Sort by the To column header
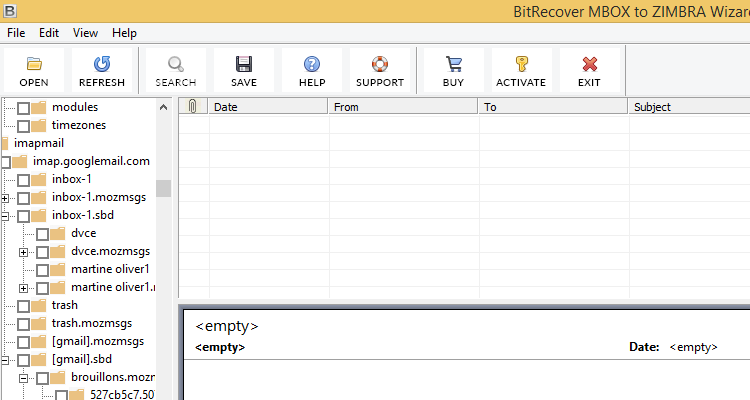This screenshot has width=750, height=400. coord(553,106)
